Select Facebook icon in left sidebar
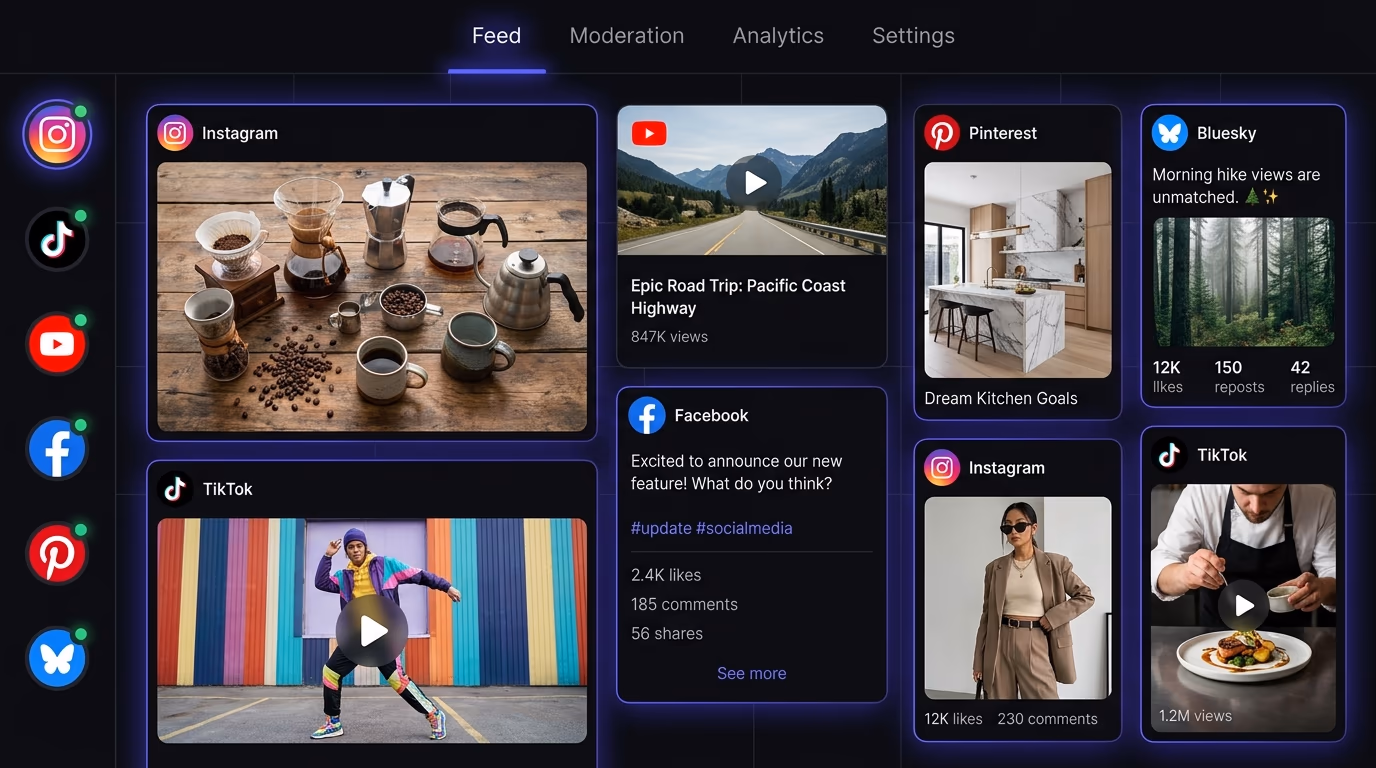1376x768 pixels. 57,449
